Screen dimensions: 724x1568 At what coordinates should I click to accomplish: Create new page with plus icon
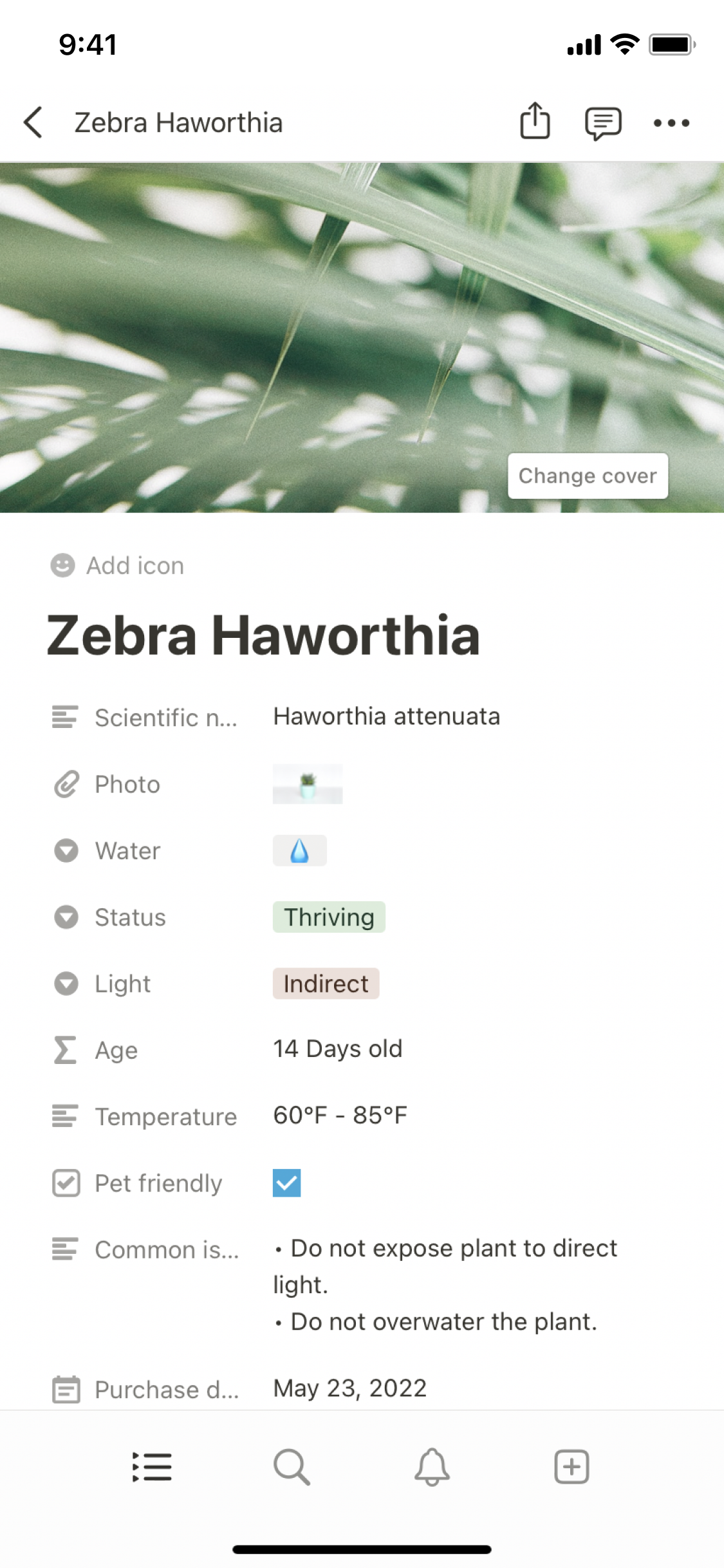pyautogui.click(x=571, y=1467)
